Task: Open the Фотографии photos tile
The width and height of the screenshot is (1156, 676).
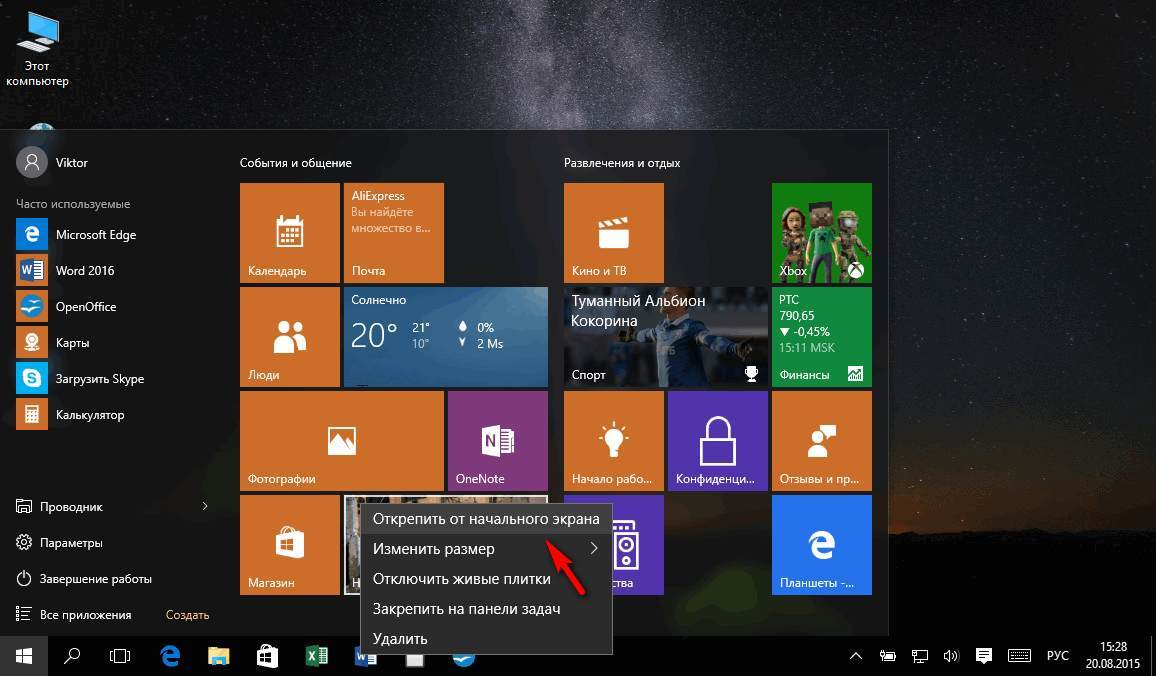Action: pos(341,440)
